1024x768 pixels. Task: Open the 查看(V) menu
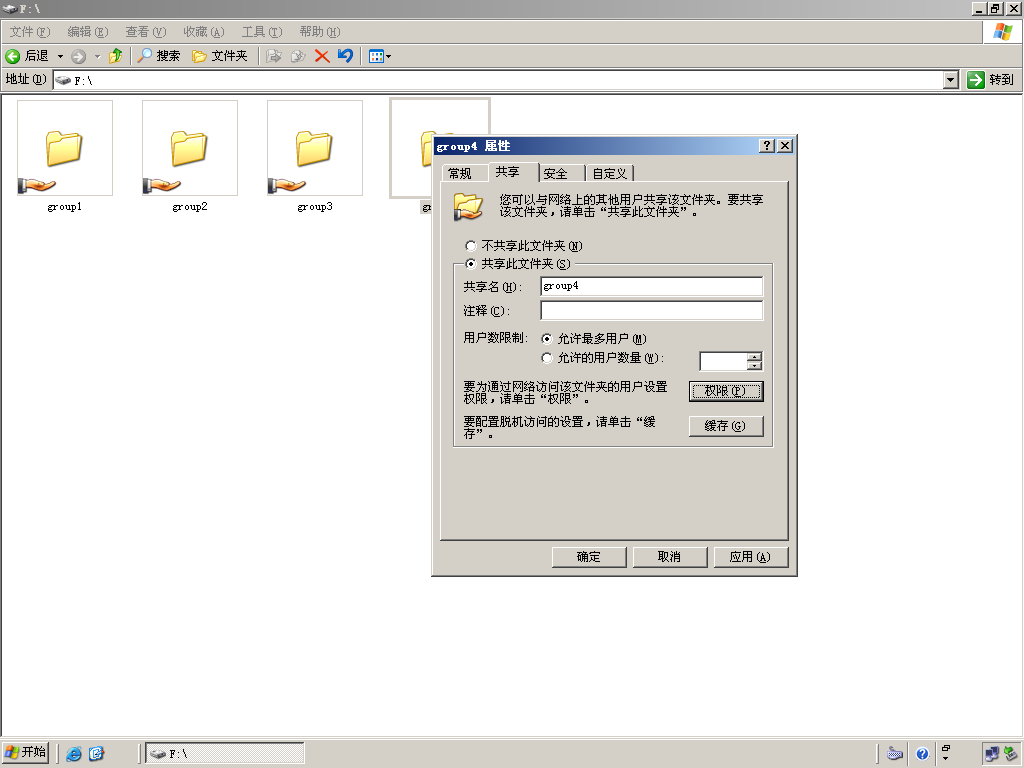click(146, 32)
